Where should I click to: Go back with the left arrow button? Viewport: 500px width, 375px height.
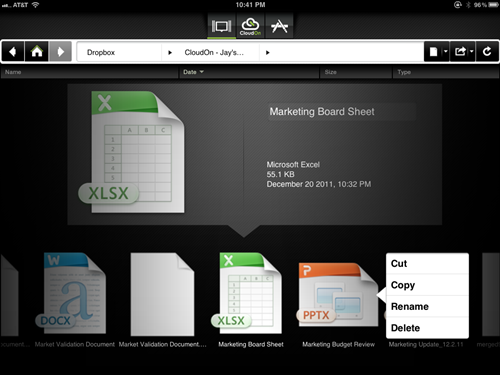13,52
